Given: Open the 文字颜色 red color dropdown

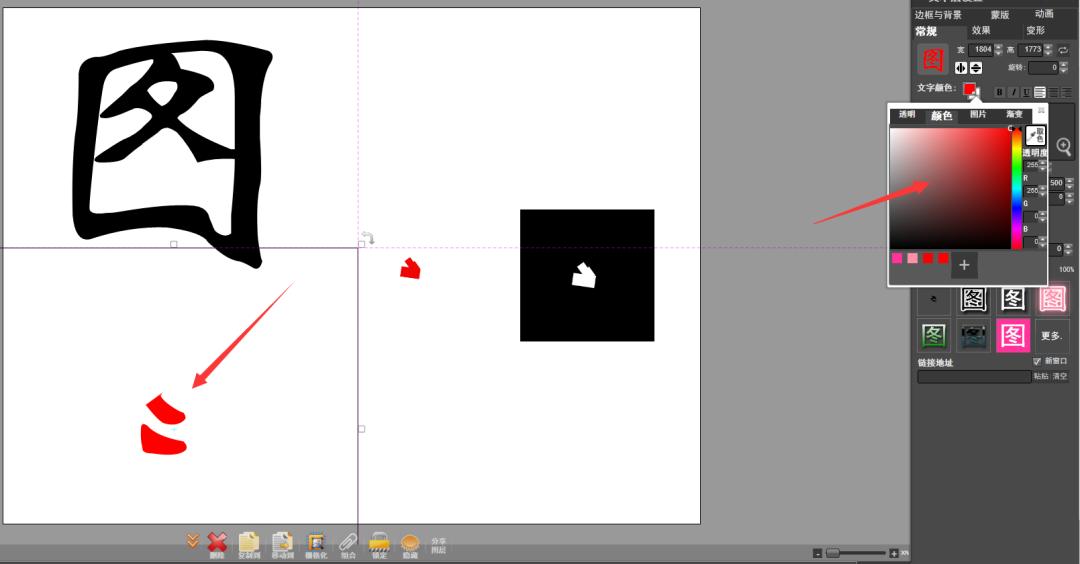Looking at the screenshot, I should [x=970, y=90].
